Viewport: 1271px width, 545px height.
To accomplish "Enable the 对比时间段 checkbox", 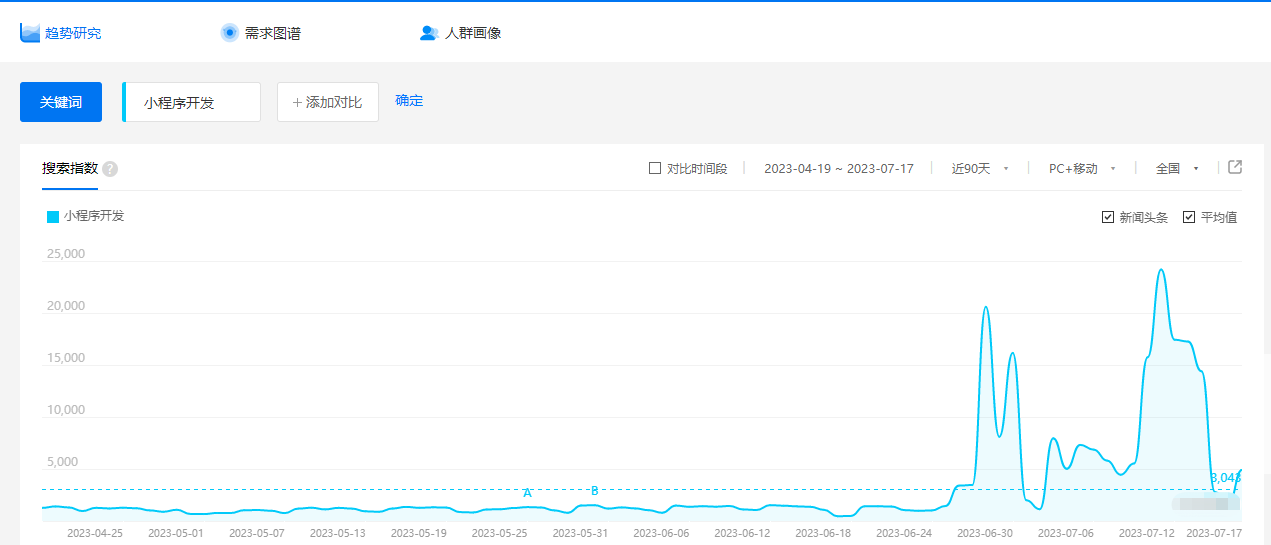I will click(655, 168).
